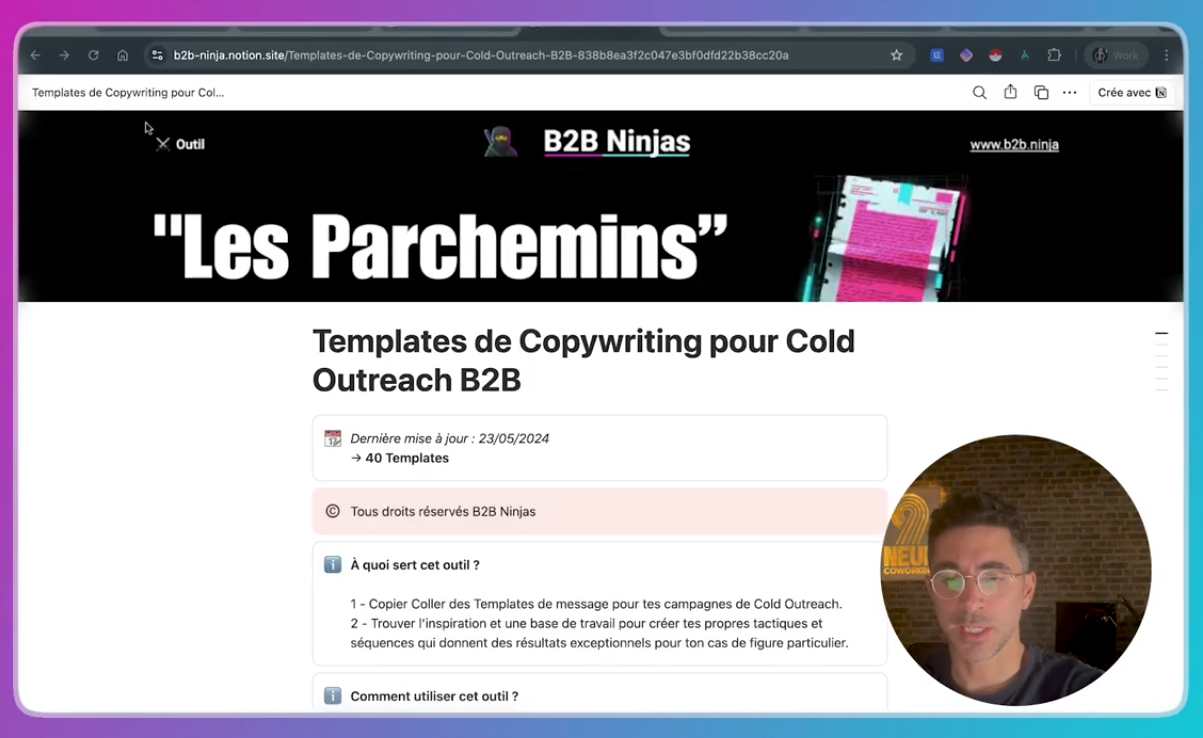Viewport: 1203px width, 738px height.
Task: Search the Notion page with magnifier icon
Action: (x=980, y=93)
